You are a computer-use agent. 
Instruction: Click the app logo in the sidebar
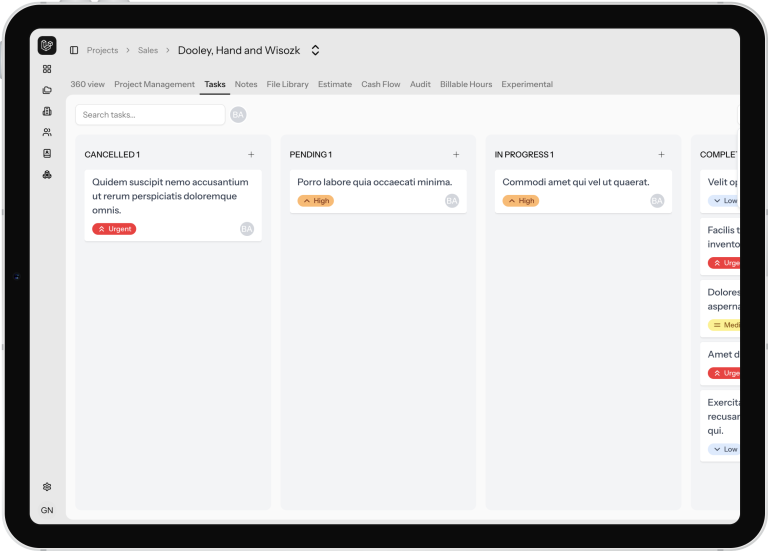click(47, 46)
